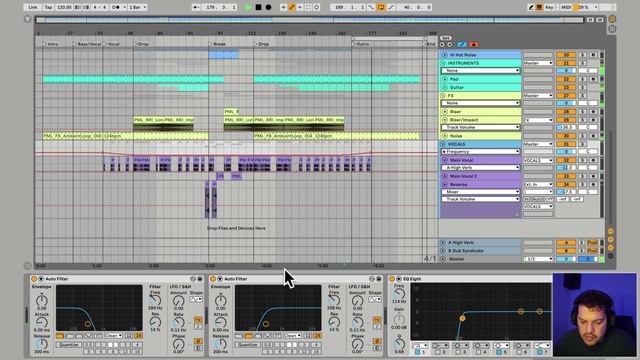Click the Key map mode button
This screenshot has height=360, width=640.
coord(549,7)
